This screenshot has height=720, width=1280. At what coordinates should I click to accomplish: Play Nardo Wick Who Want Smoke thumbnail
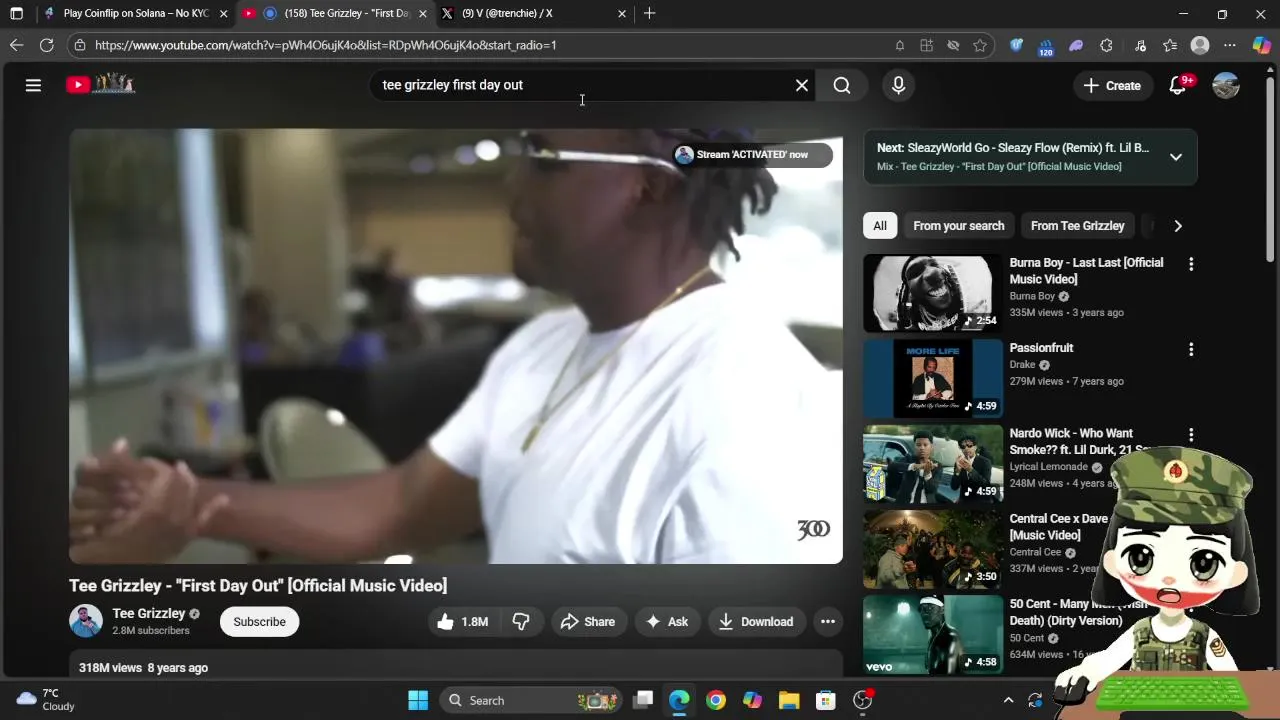pyautogui.click(x=933, y=464)
